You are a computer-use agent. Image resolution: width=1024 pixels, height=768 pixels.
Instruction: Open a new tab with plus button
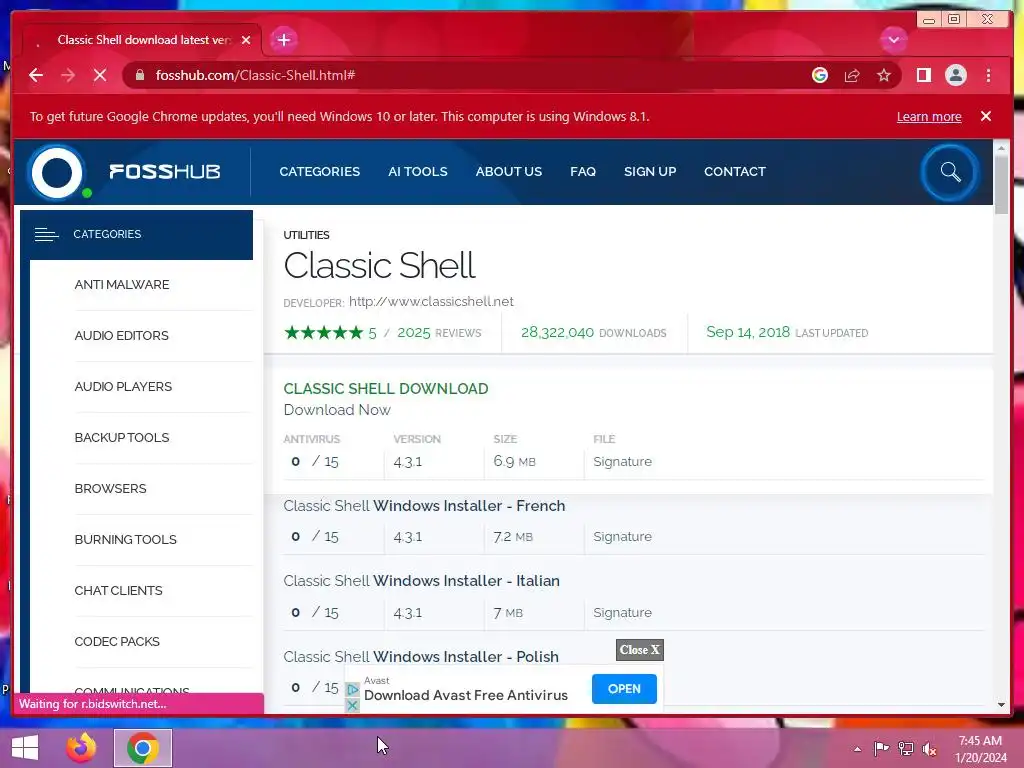click(x=283, y=40)
